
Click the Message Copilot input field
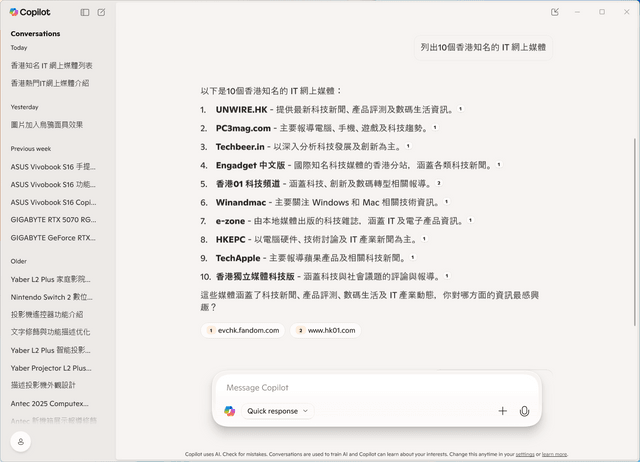[x=376, y=388]
